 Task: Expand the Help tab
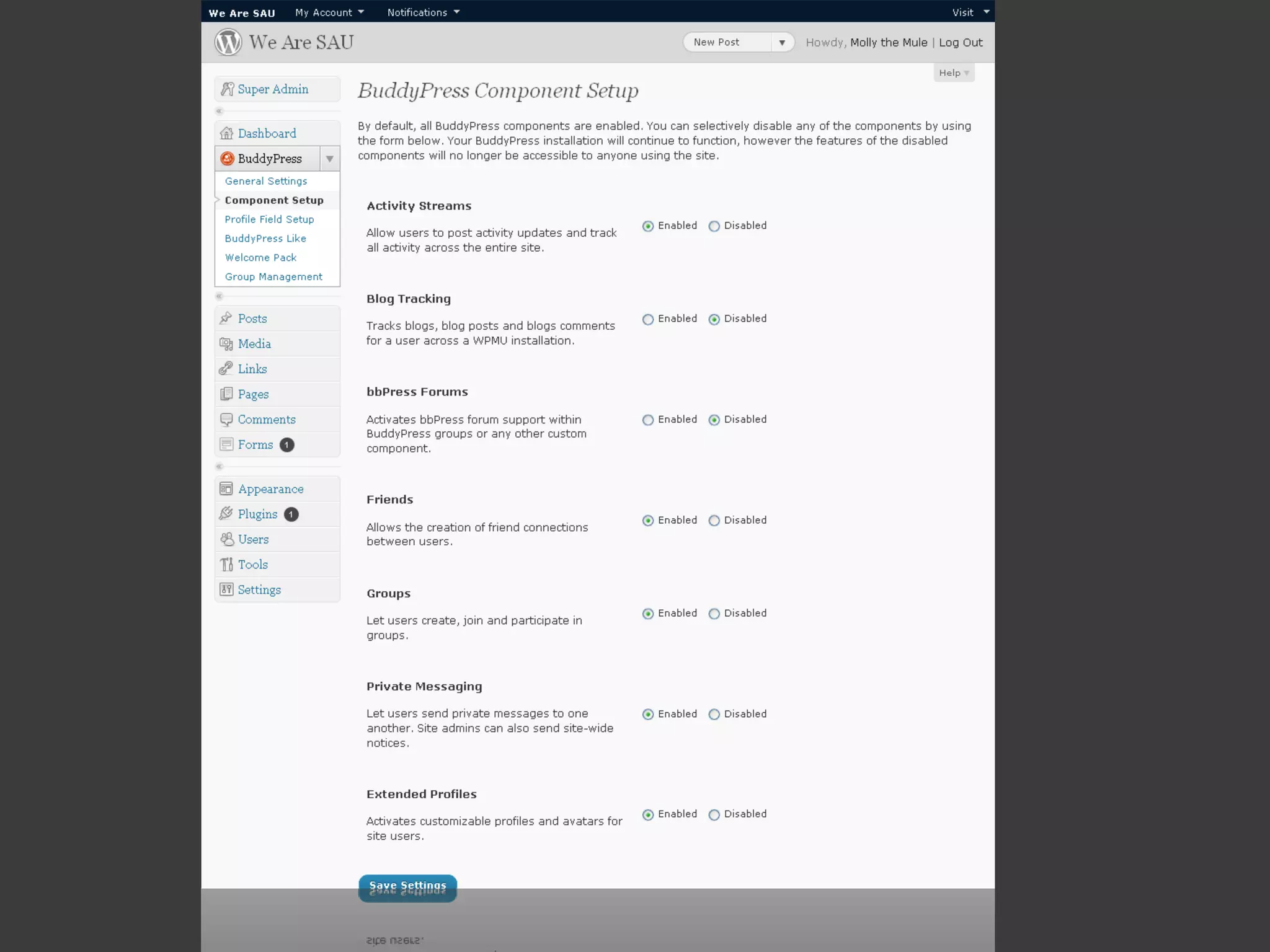(953, 73)
